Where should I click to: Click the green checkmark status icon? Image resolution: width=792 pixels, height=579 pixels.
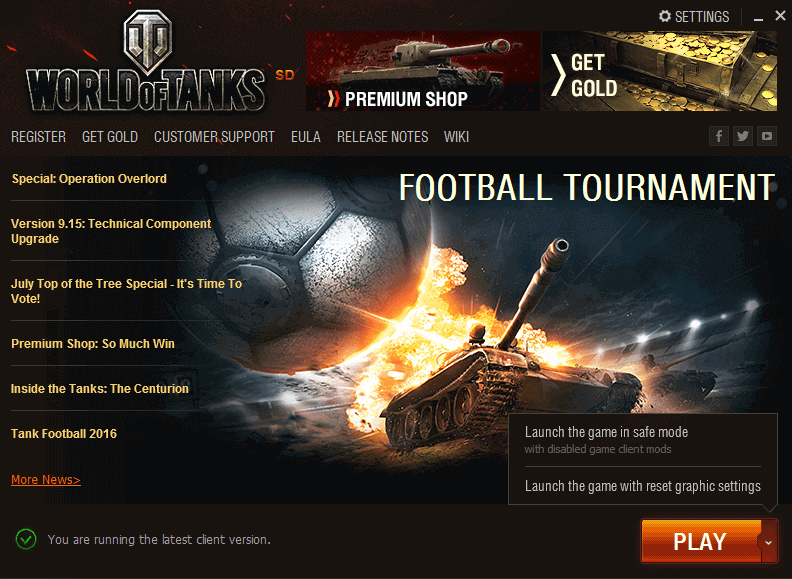click(26, 539)
